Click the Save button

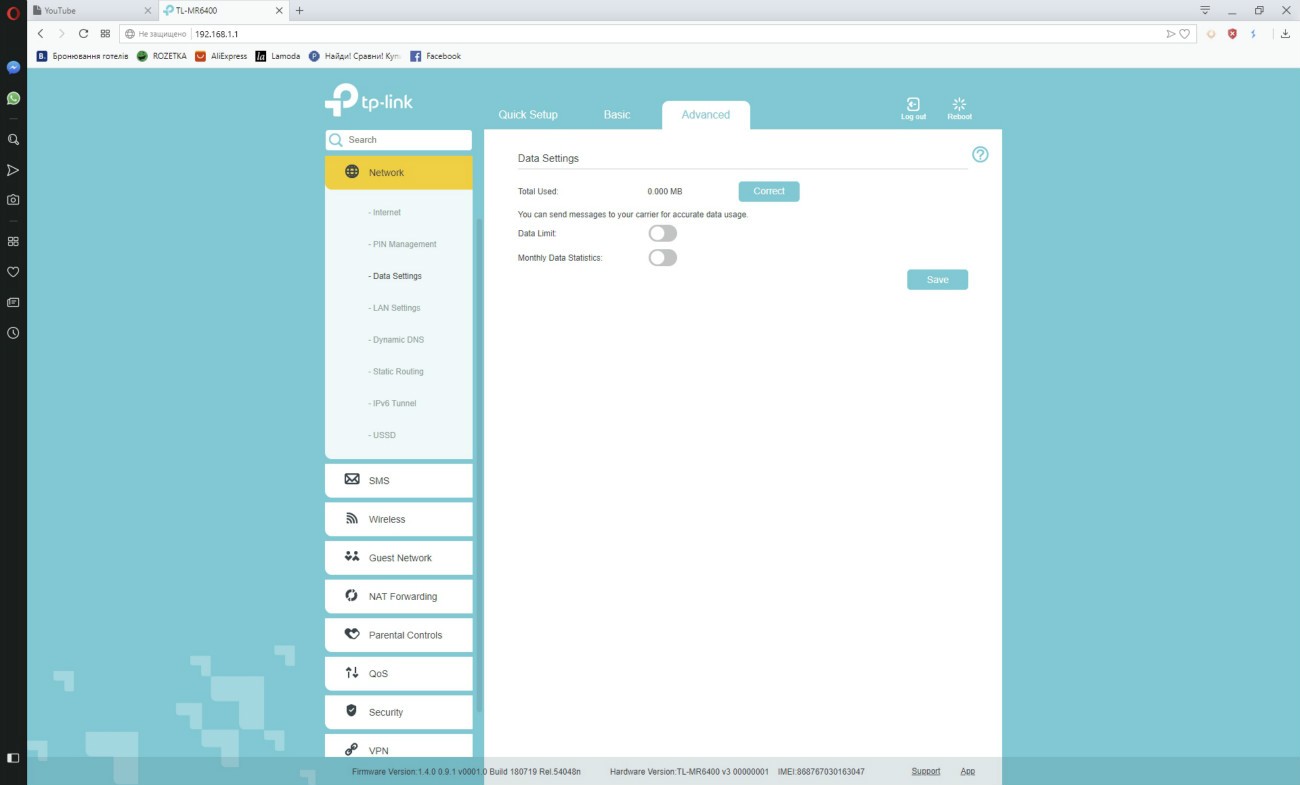pyautogui.click(x=937, y=280)
